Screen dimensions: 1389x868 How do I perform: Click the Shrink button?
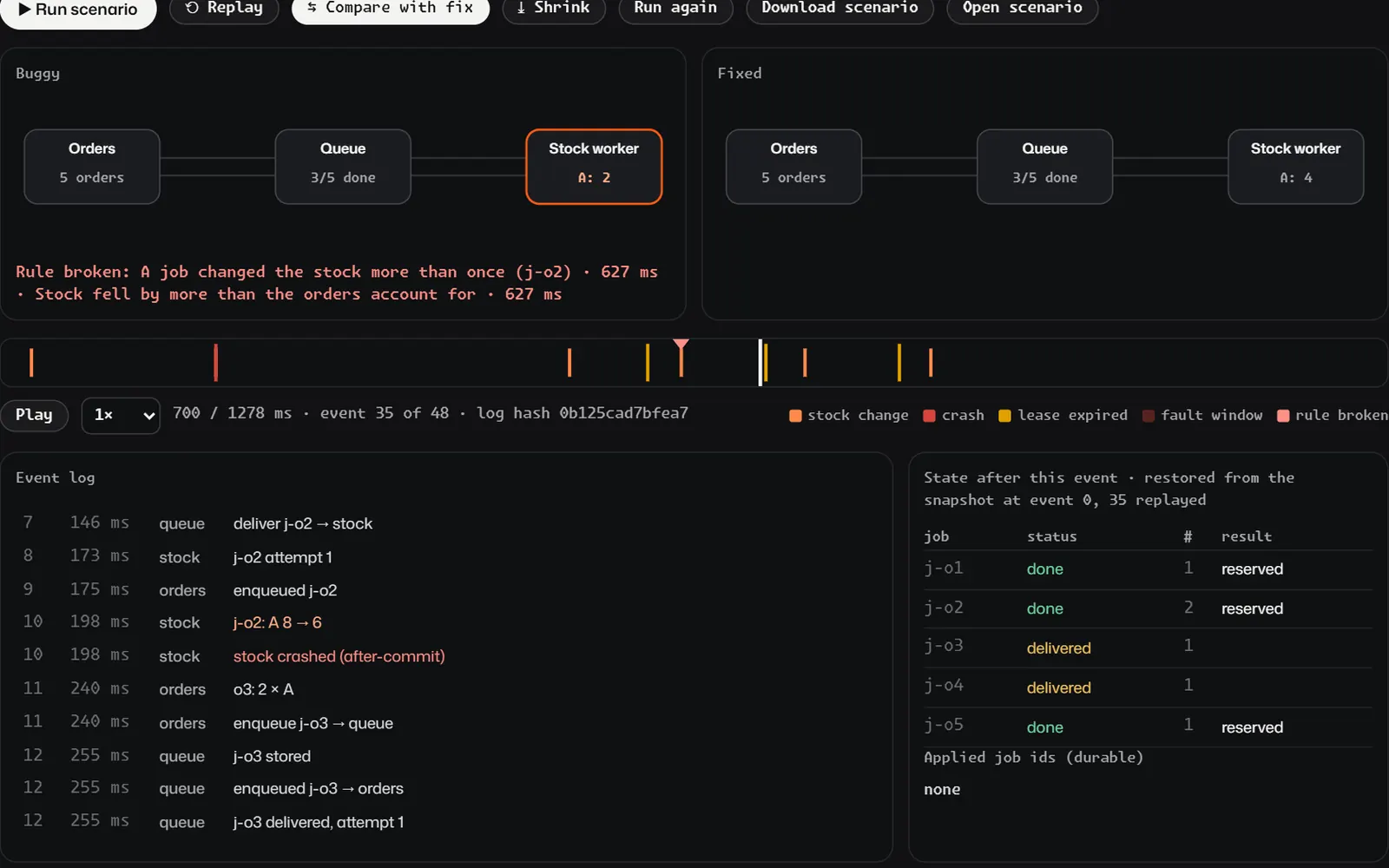553,8
